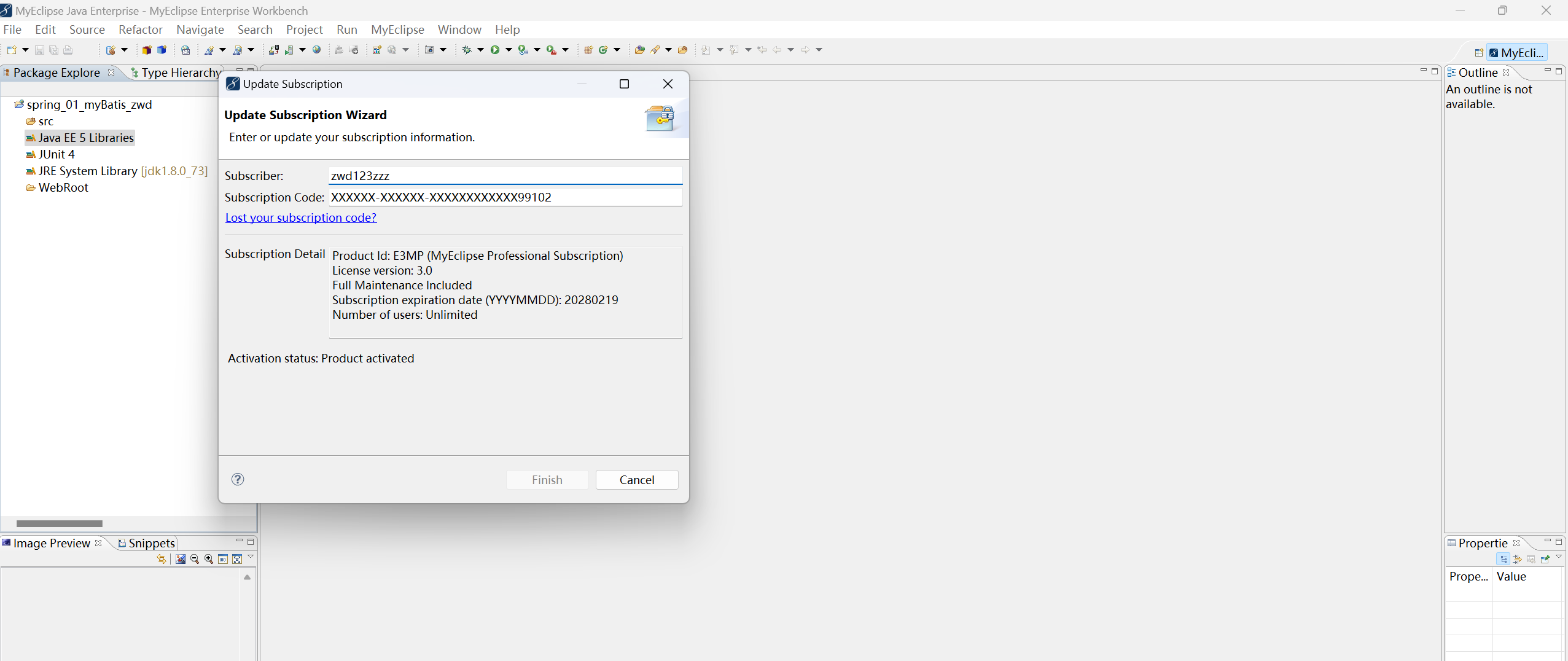Screen dimensions: 1568x661
Task: Open the Run dropdown arrow
Action: pos(509,50)
